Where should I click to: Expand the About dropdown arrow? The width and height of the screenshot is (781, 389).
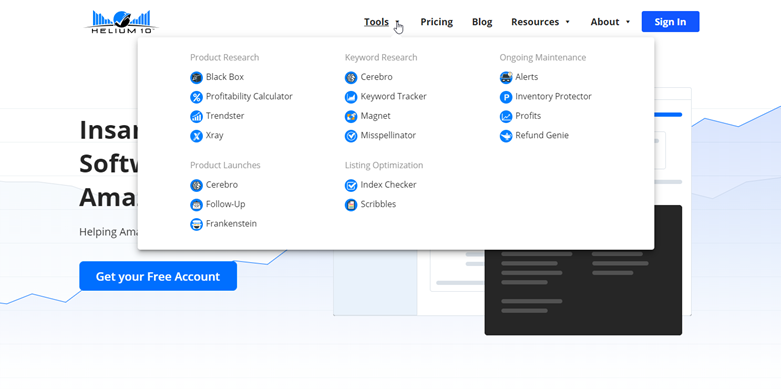[x=628, y=22]
